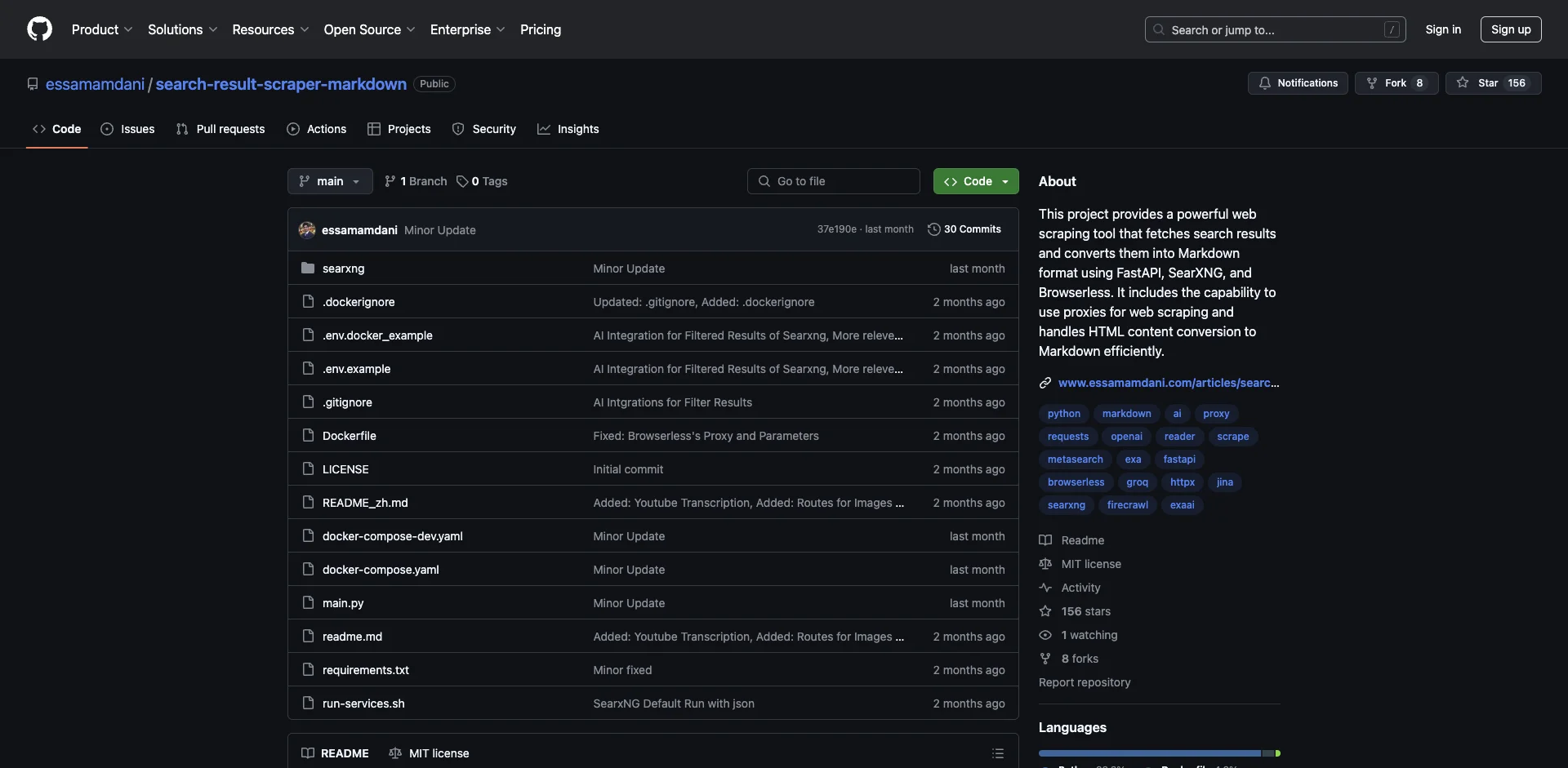Click the file icon beside .env.docker_example
Screen dimensions: 1568x768
pos(308,335)
